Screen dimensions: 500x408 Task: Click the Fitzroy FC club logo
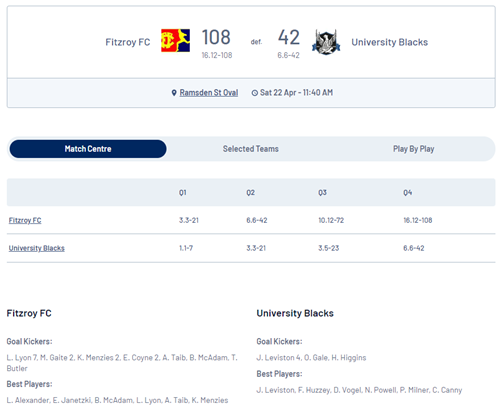pyautogui.click(x=175, y=40)
